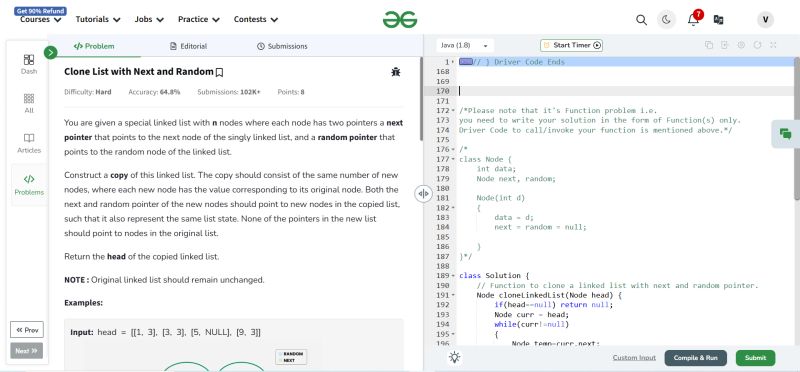Expand folded code at line 1
The height and width of the screenshot is (372, 800).
454,62
